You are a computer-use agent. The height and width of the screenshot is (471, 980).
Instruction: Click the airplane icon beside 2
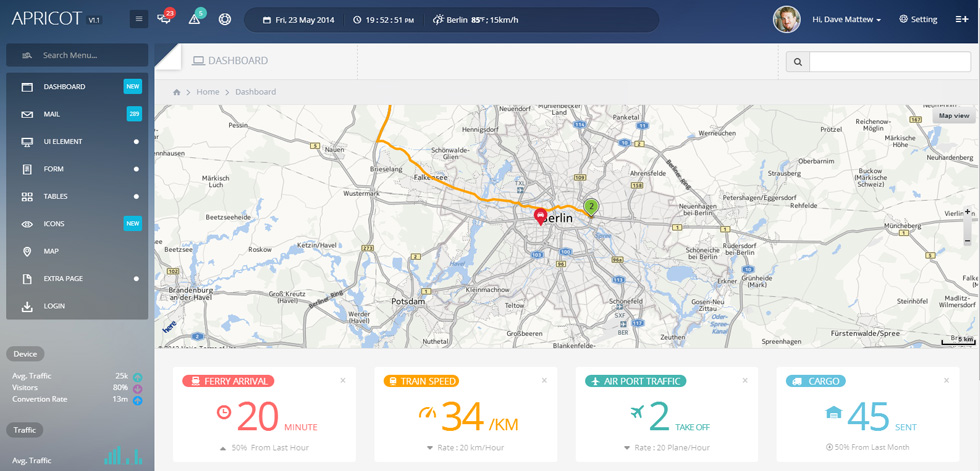click(638, 412)
